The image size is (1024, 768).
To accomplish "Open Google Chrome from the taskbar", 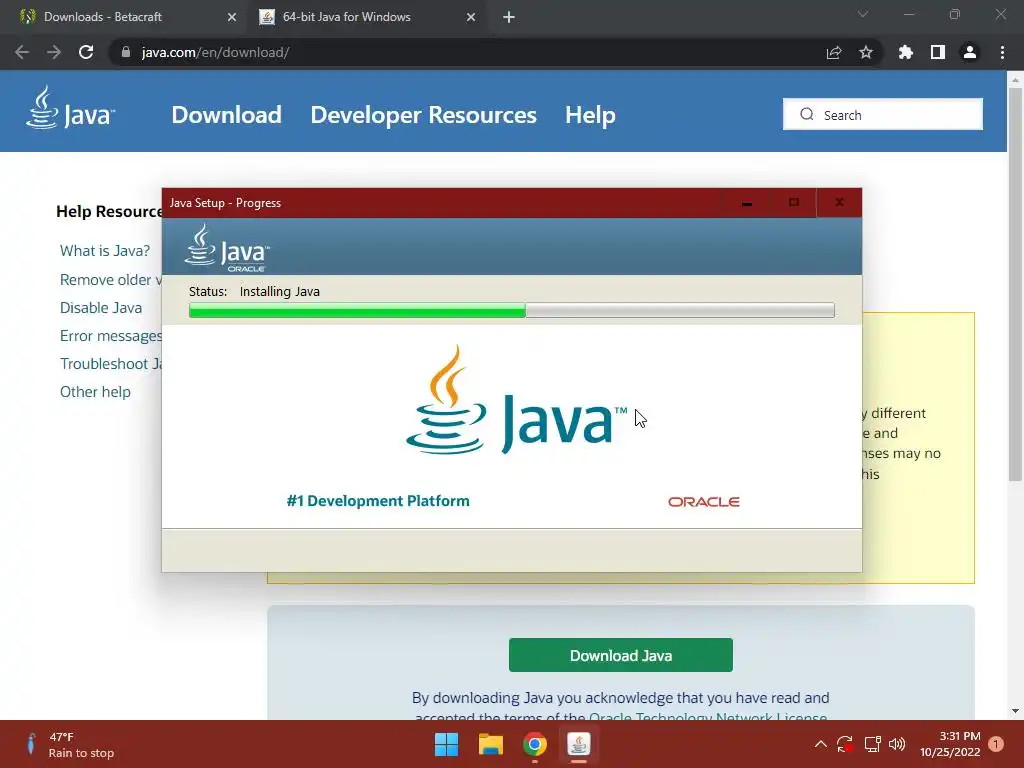I will tap(535, 744).
